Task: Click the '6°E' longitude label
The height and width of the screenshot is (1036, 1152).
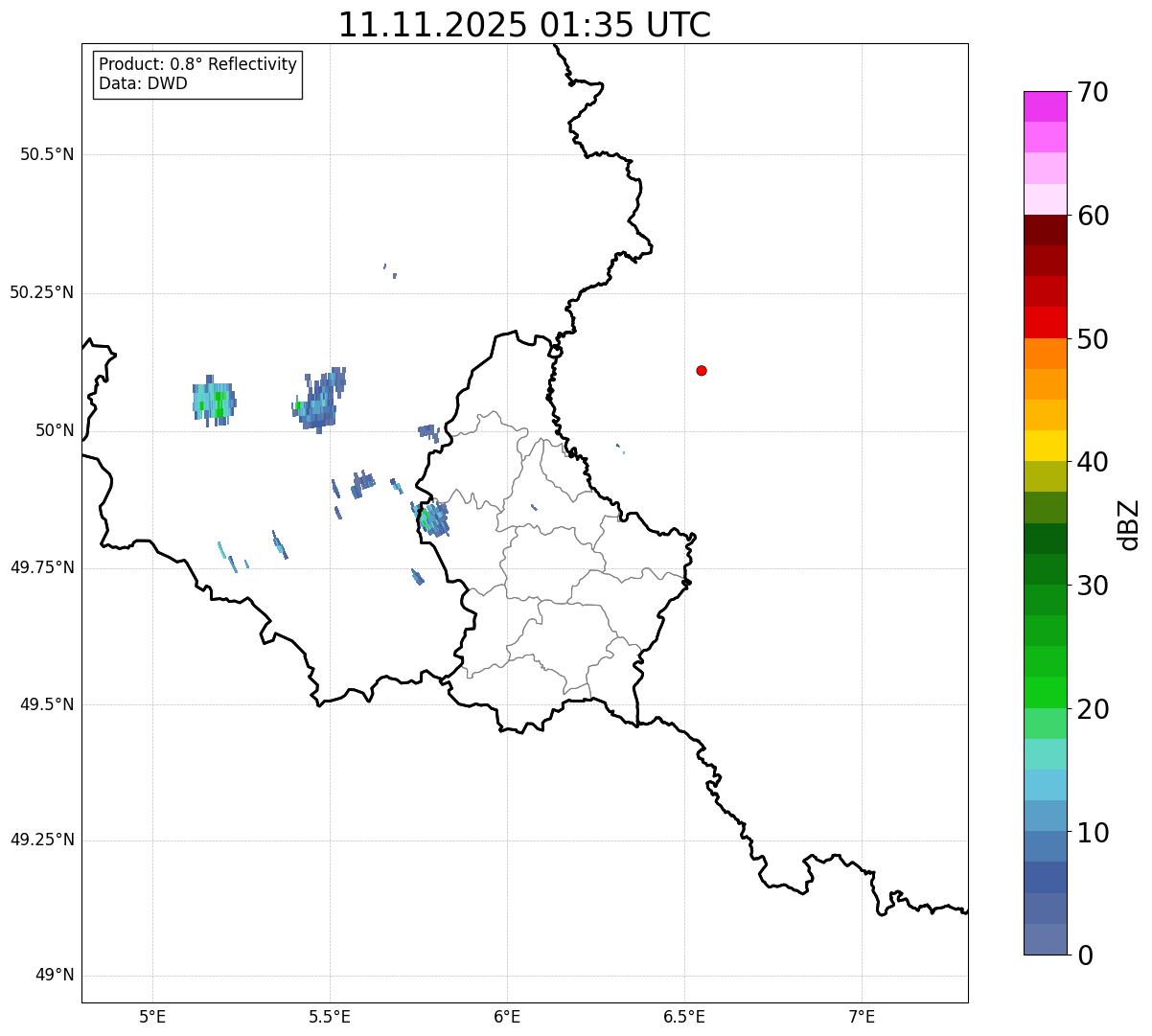Action: point(508,1016)
